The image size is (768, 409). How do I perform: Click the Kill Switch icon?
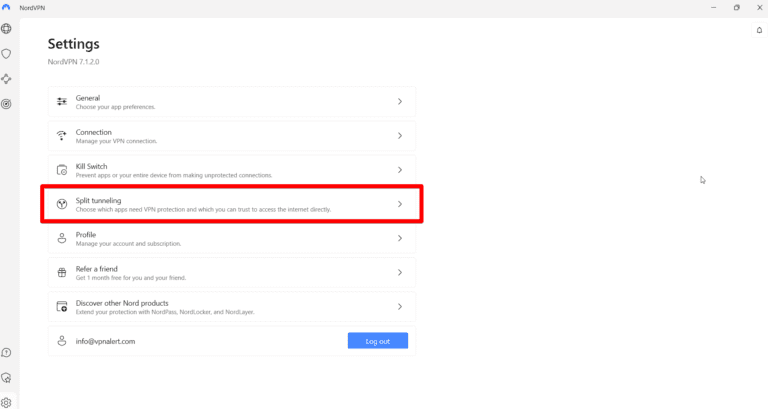coord(62,170)
